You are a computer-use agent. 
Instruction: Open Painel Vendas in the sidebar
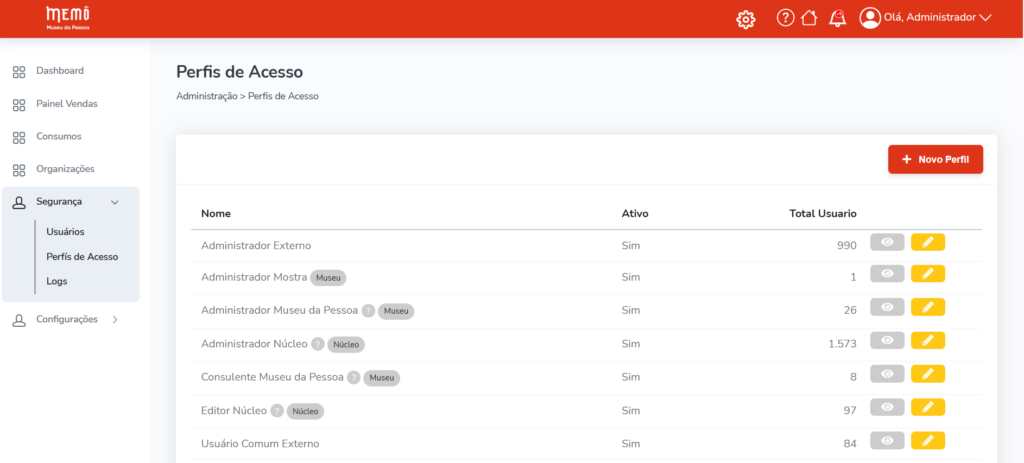pyautogui.click(x=66, y=104)
